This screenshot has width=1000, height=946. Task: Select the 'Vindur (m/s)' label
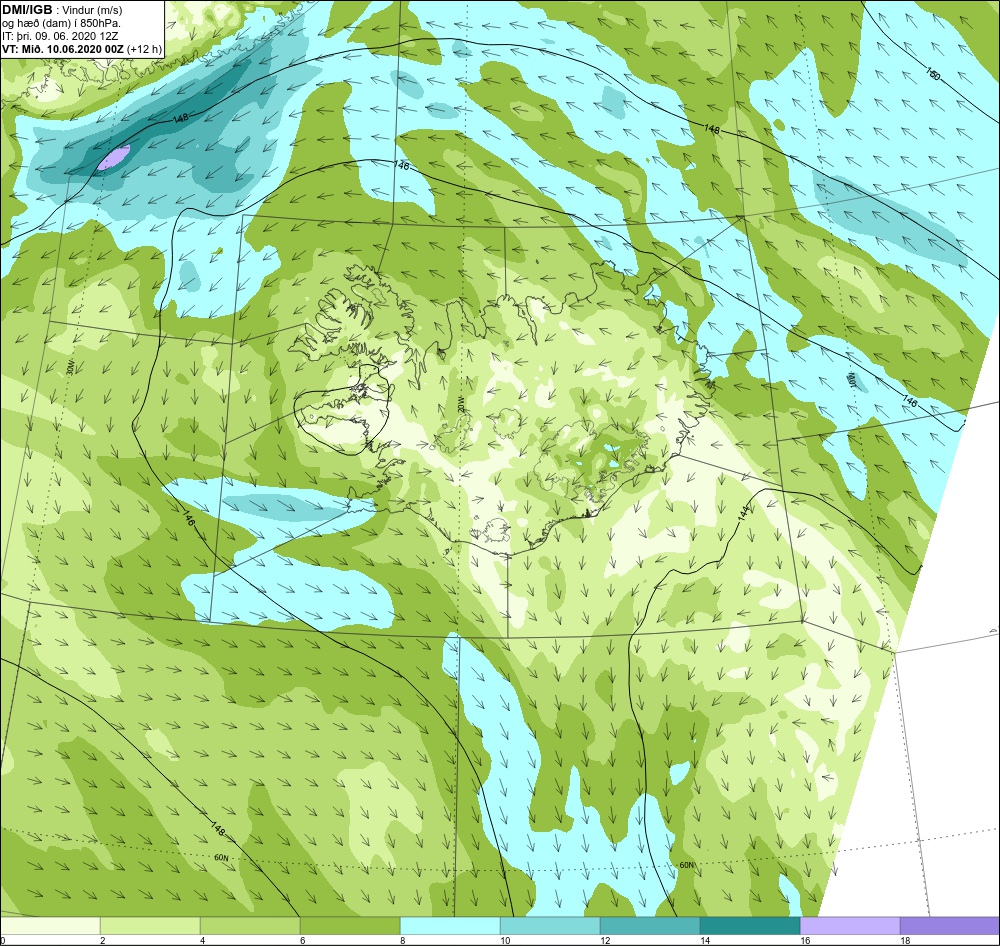click(x=92, y=10)
